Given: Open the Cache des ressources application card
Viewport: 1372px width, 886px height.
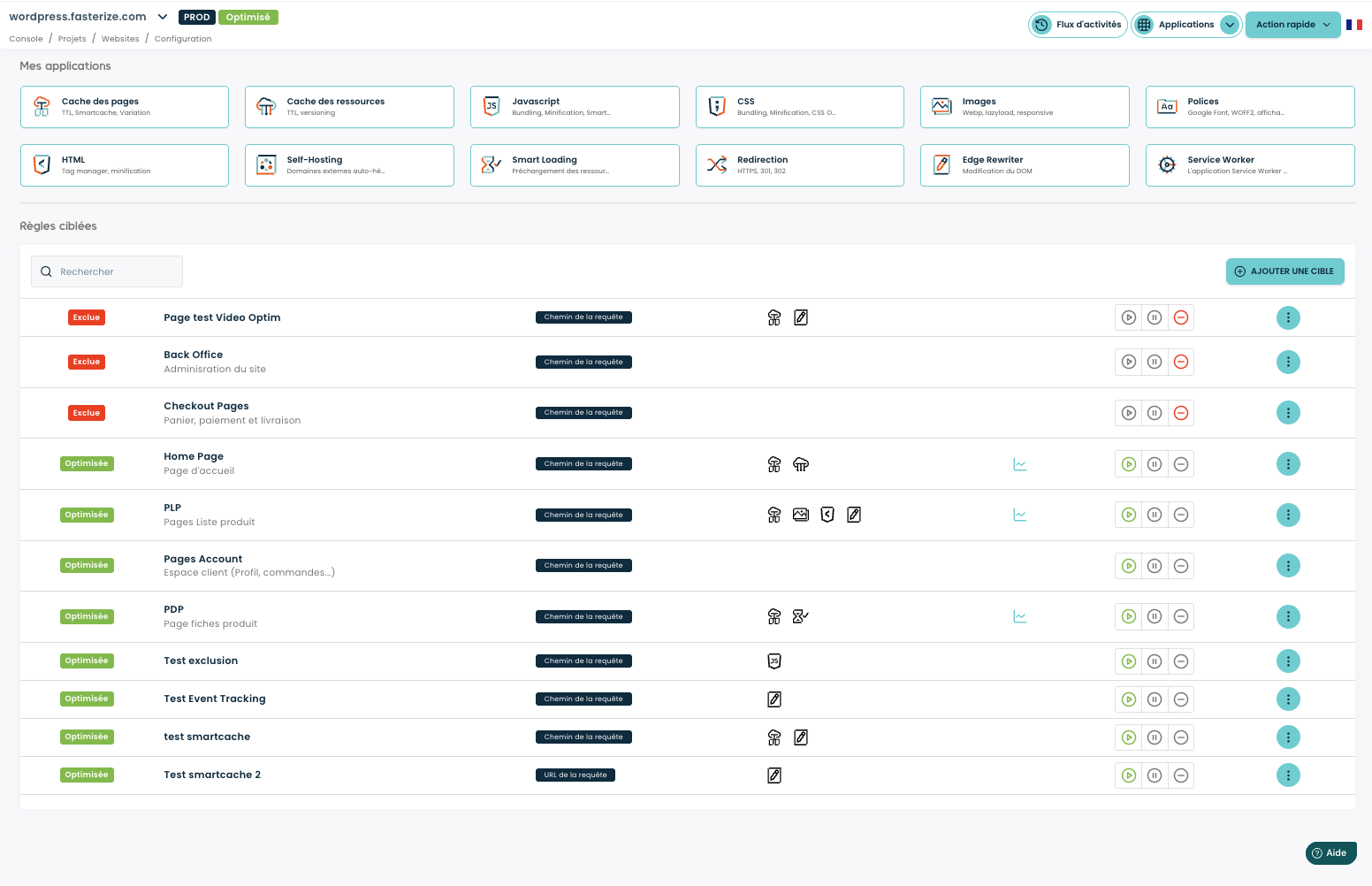Looking at the screenshot, I should click(349, 107).
